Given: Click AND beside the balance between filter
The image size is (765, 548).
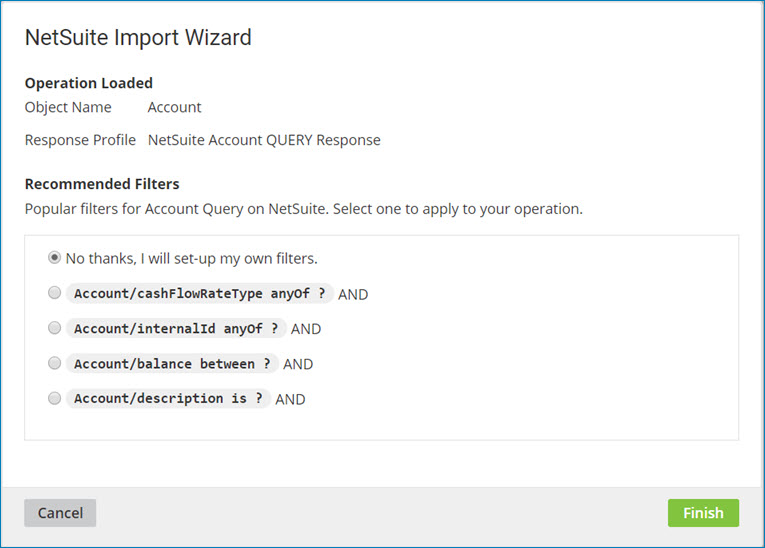Looking at the screenshot, I should click(x=298, y=364).
